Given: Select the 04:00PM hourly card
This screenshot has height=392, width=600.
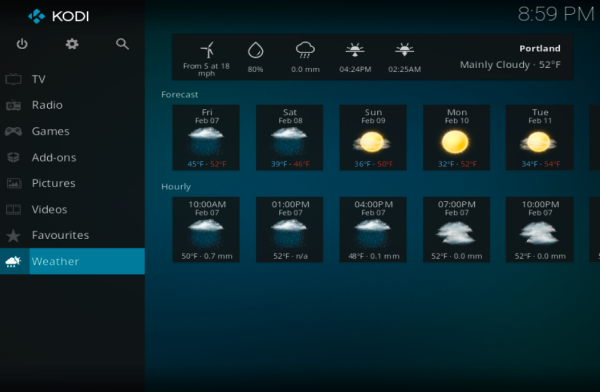Looking at the screenshot, I should tap(373, 230).
